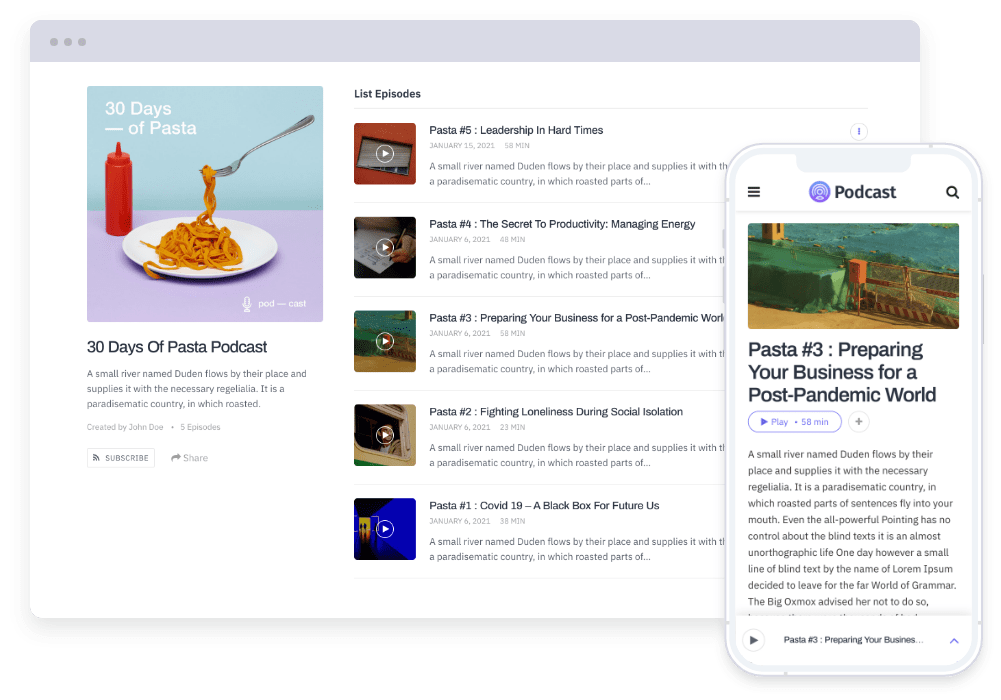Open the Pasta #4 Managing Energy episode link
1001x700 pixels.
coord(561,223)
